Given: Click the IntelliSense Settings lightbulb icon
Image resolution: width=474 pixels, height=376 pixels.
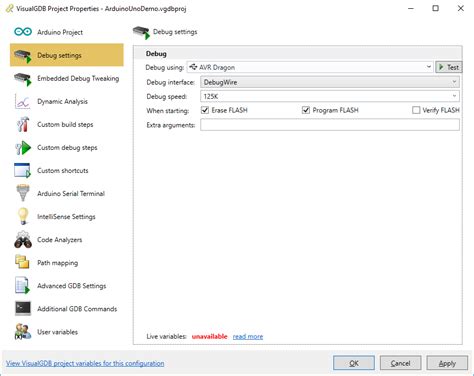Looking at the screenshot, I should pos(23,216).
